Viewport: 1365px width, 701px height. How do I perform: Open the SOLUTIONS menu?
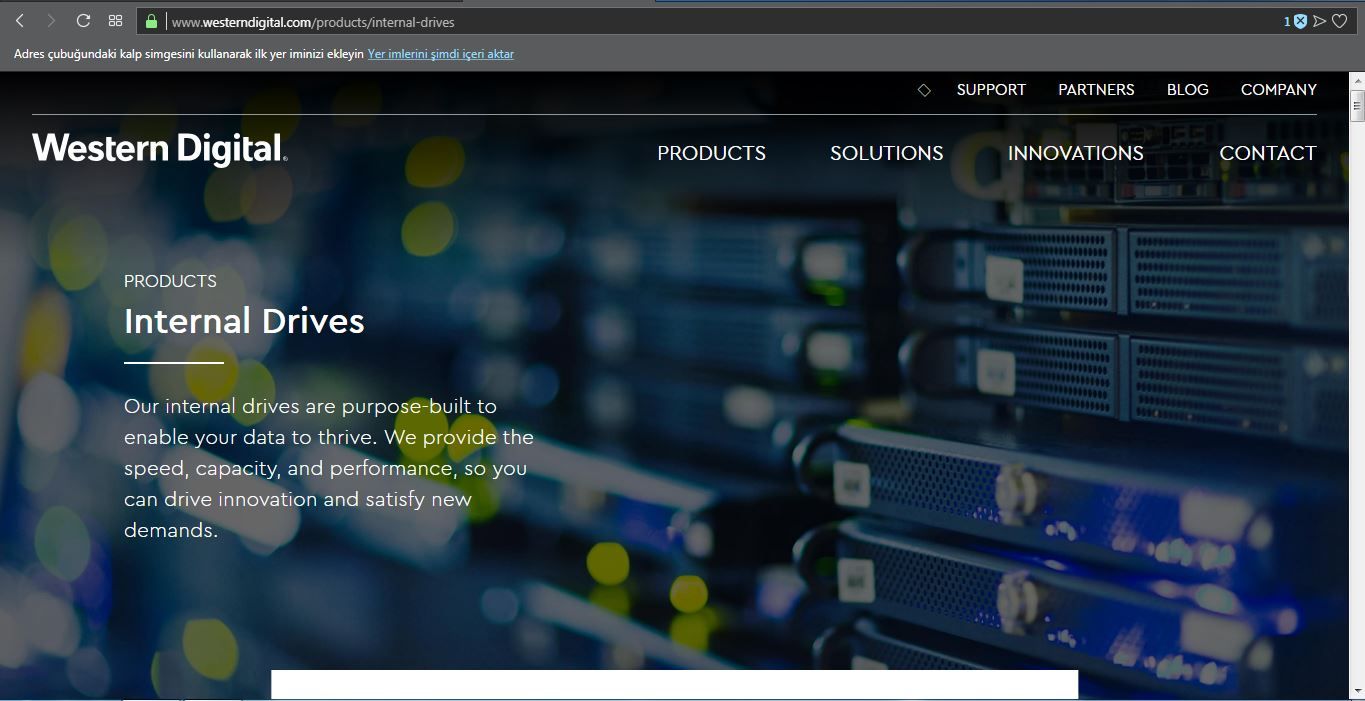[x=887, y=153]
